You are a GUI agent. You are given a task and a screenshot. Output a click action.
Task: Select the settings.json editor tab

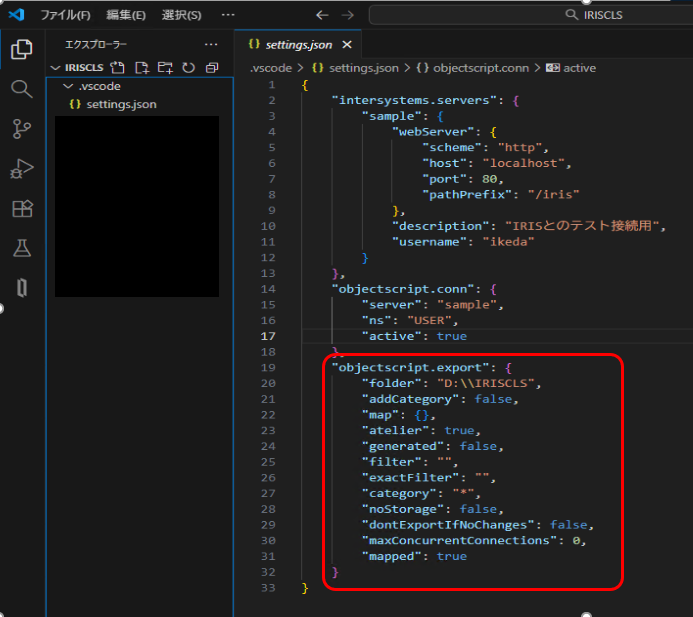tap(300, 45)
